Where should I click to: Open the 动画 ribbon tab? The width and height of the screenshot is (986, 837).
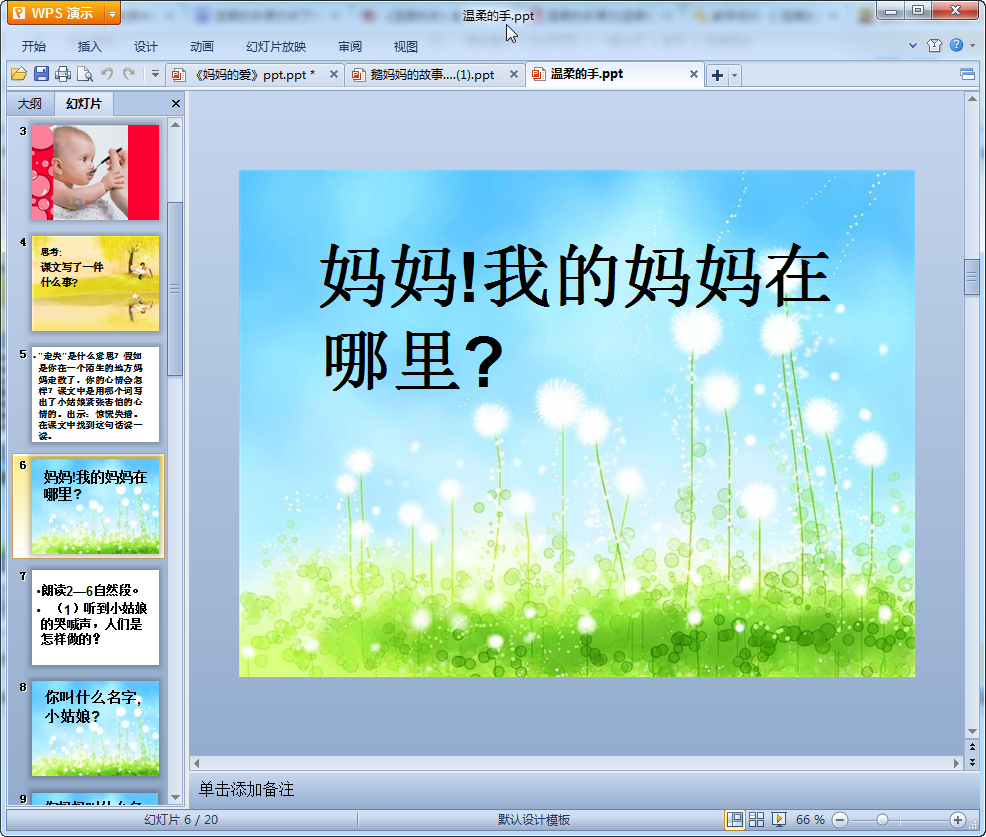pyautogui.click(x=202, y=47)
